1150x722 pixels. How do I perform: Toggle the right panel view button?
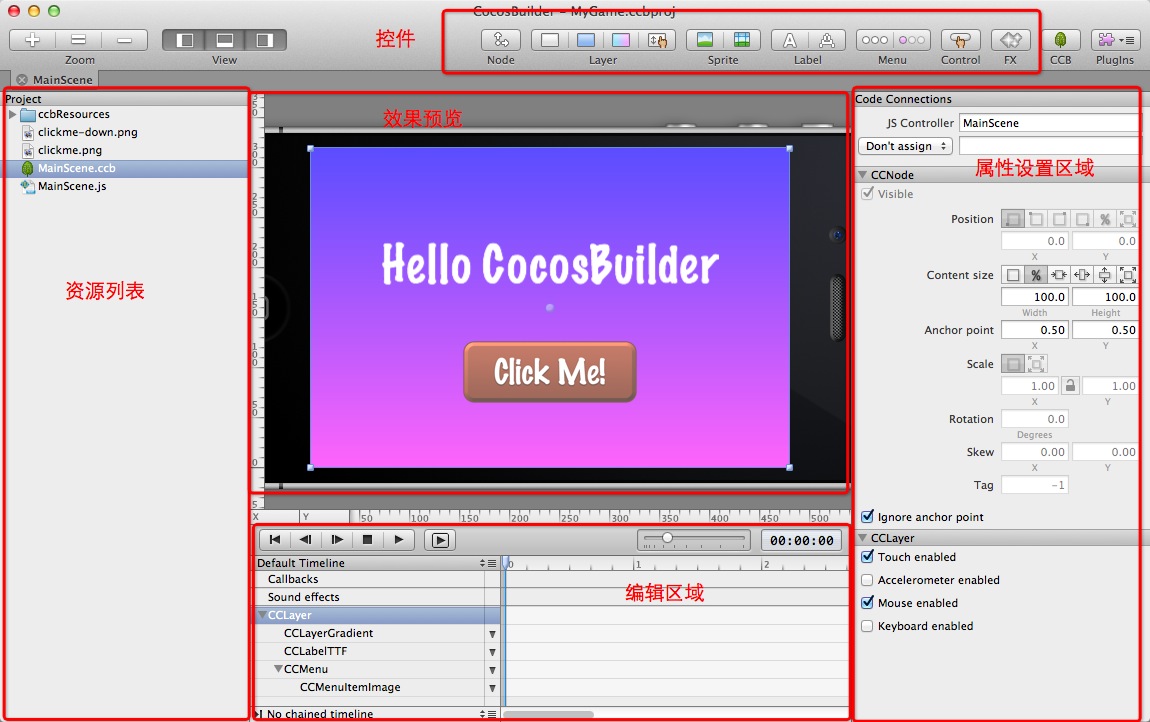pyautogui.click(x=265, y=40)
